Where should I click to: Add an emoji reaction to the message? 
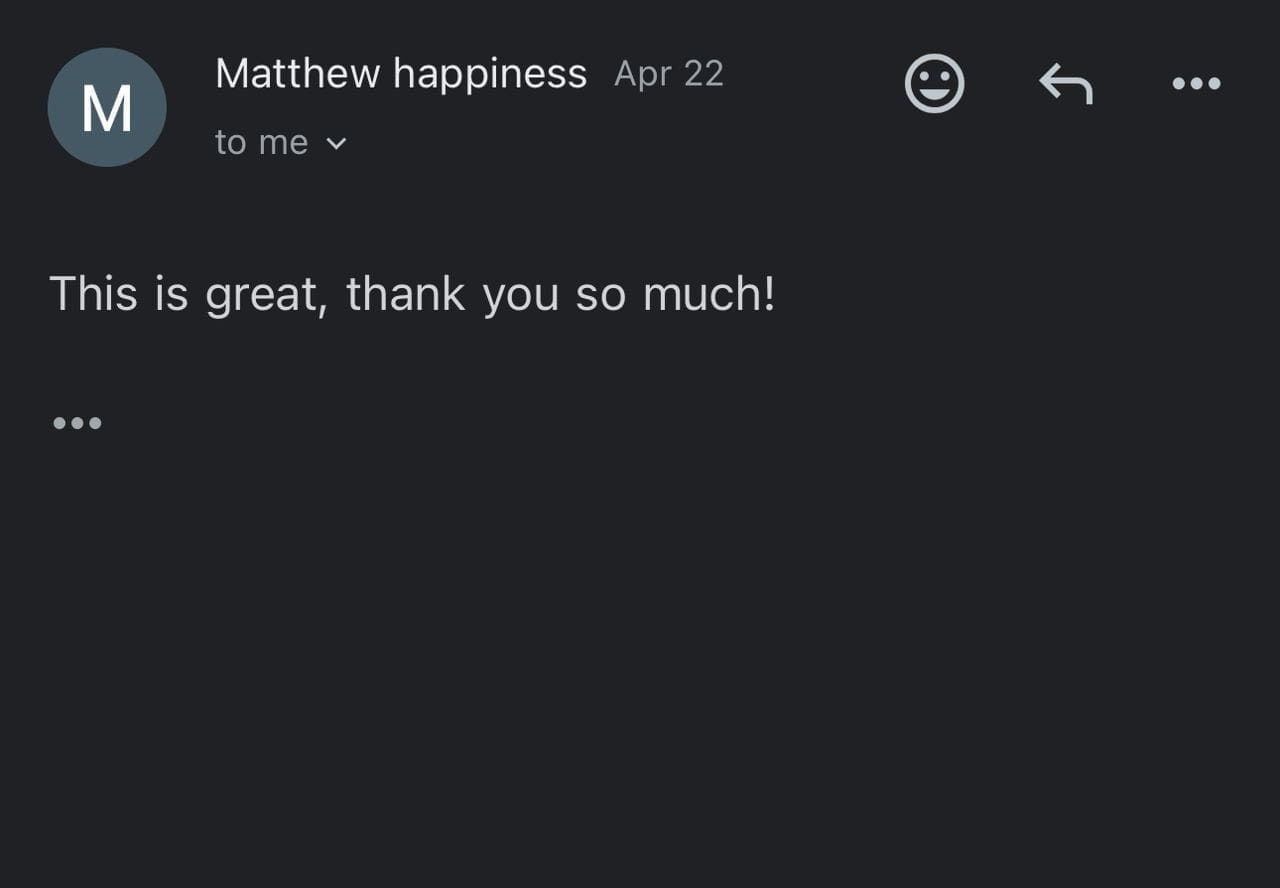pyautogui.click(x=934, y=83)
